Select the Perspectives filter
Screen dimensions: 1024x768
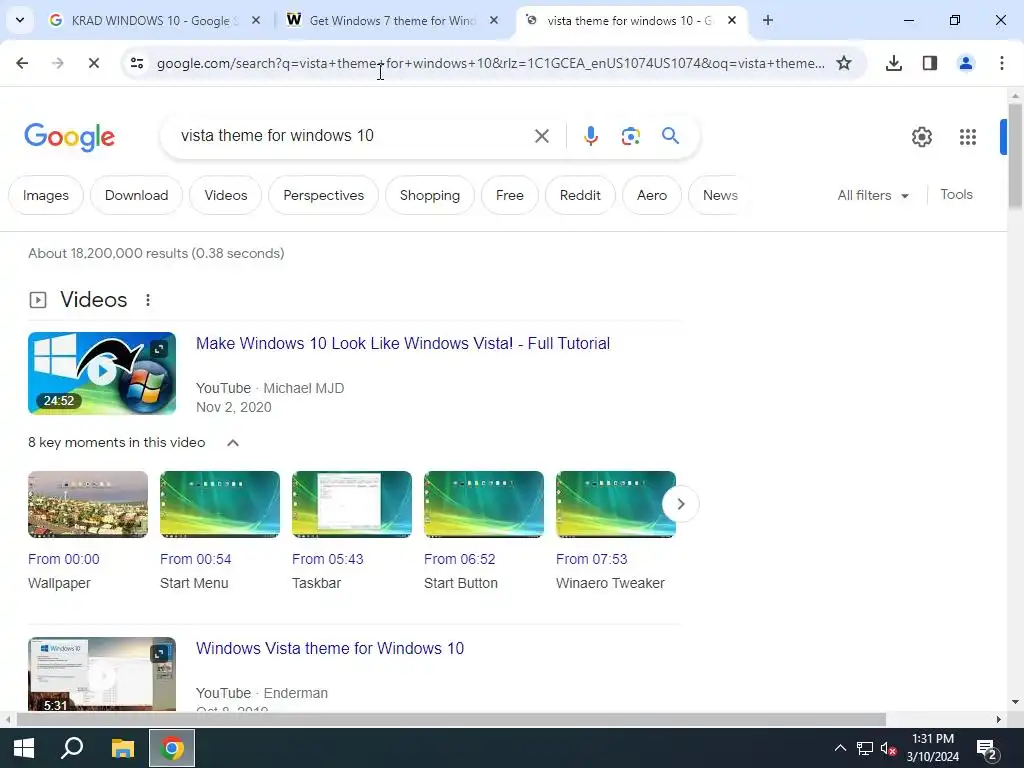[323, 195]
